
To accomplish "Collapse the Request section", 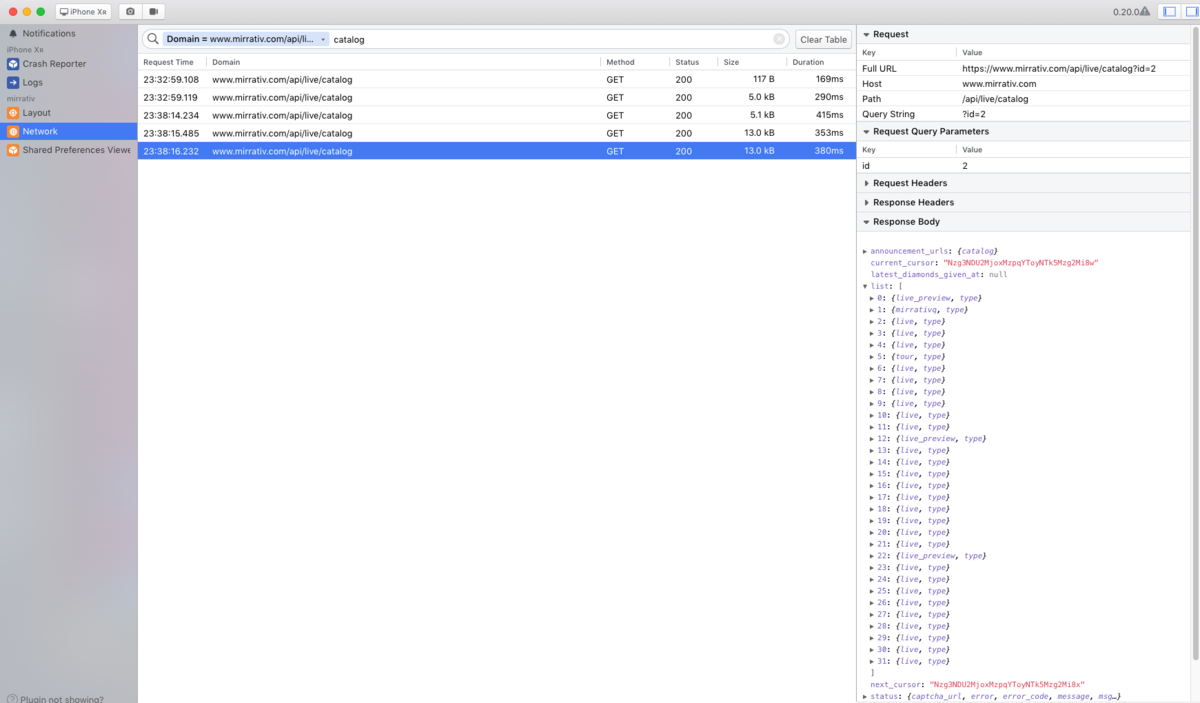I will 867,34.
